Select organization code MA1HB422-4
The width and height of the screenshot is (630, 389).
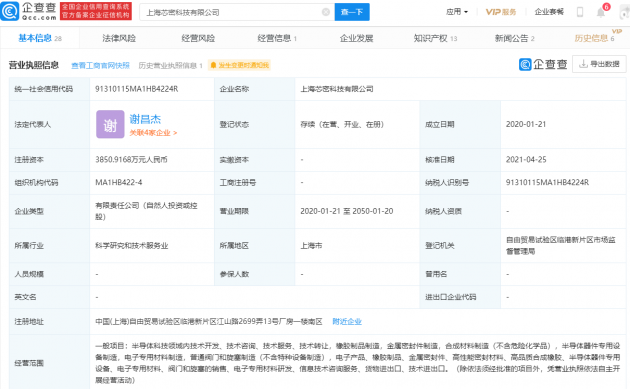pyautogui.click(x=119, y=182)
